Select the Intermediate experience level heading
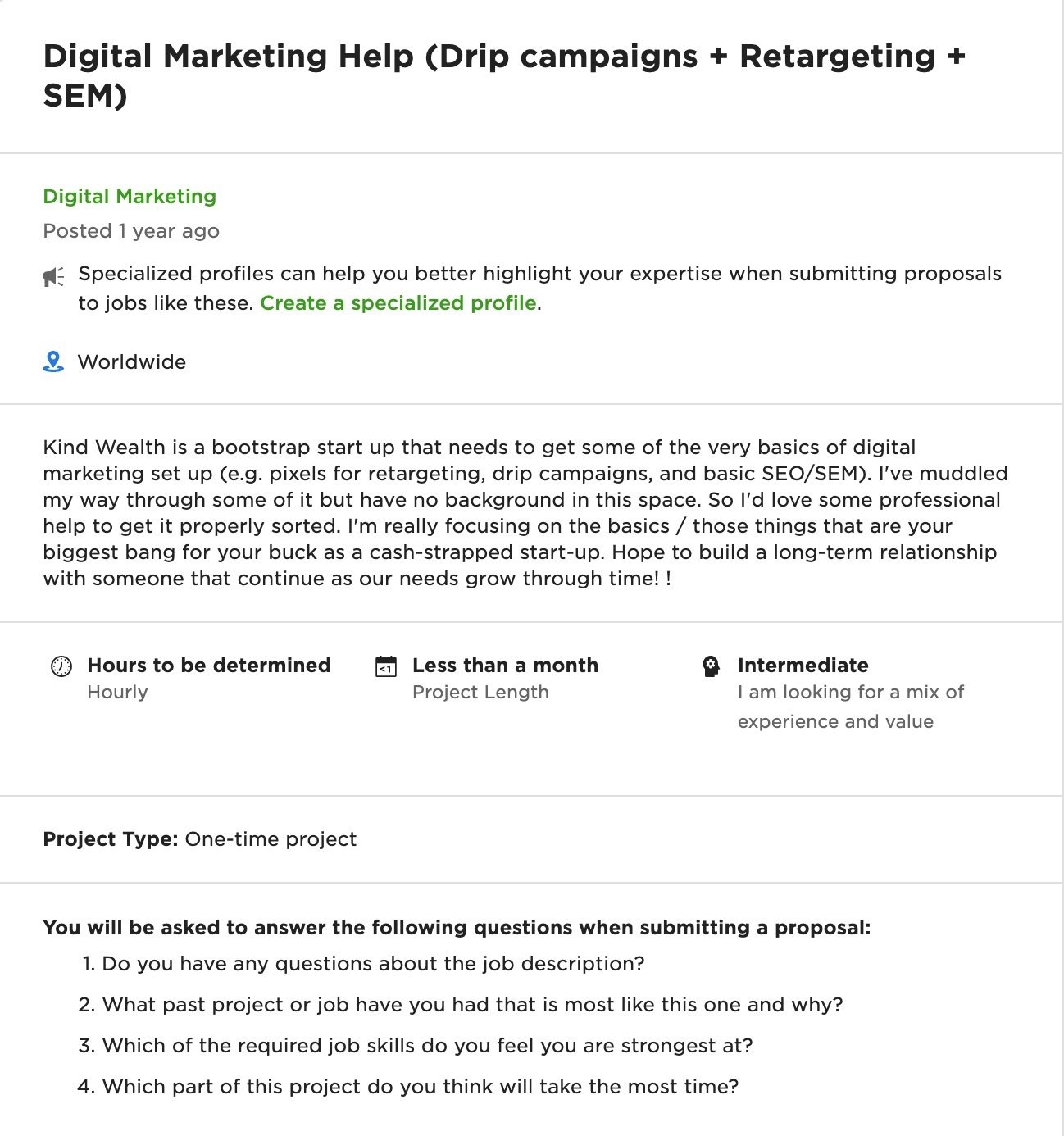This screenshot has height=1136, width=1064. [x=803, y=666]
